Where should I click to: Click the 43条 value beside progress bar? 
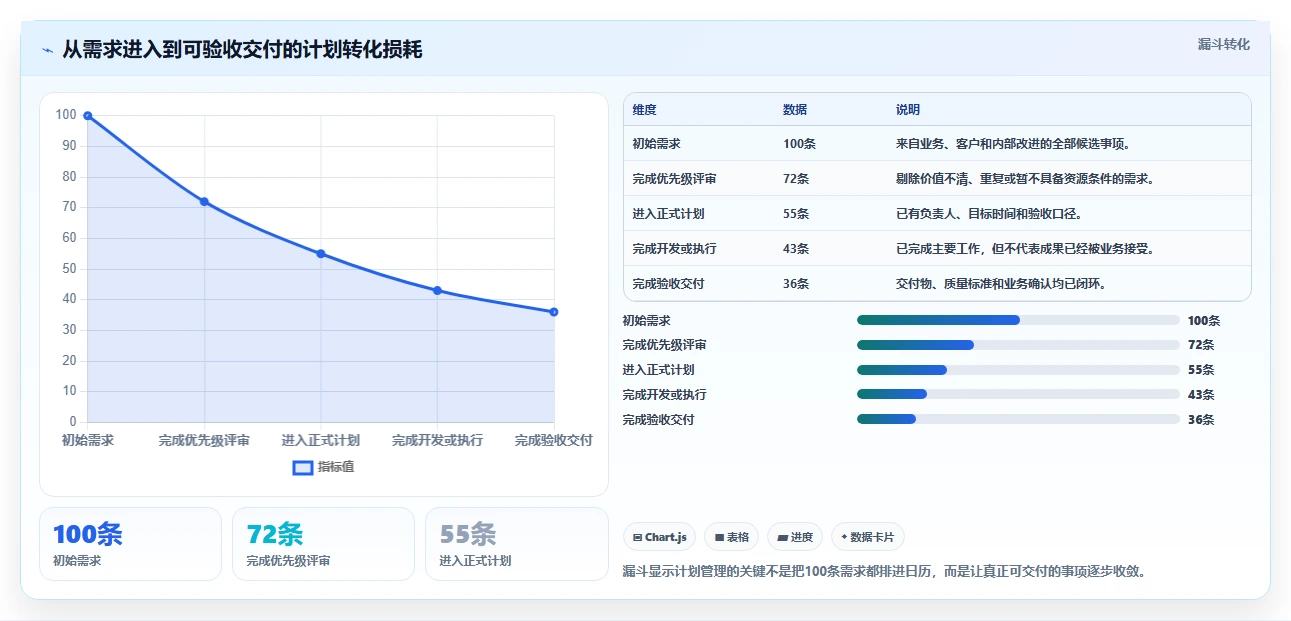pyautogui.click(x=1201, y=395)
